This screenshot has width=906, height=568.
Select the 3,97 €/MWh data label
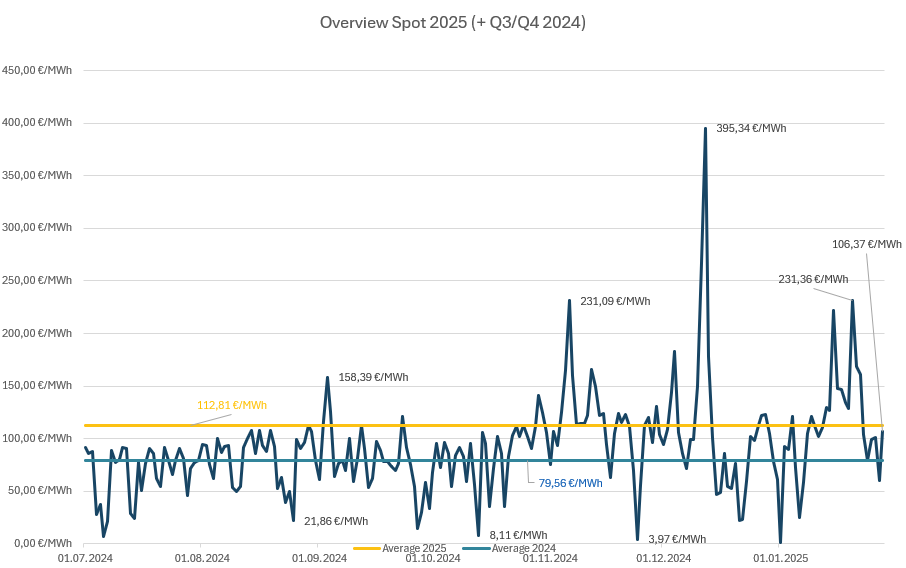[x=677, y=539]
